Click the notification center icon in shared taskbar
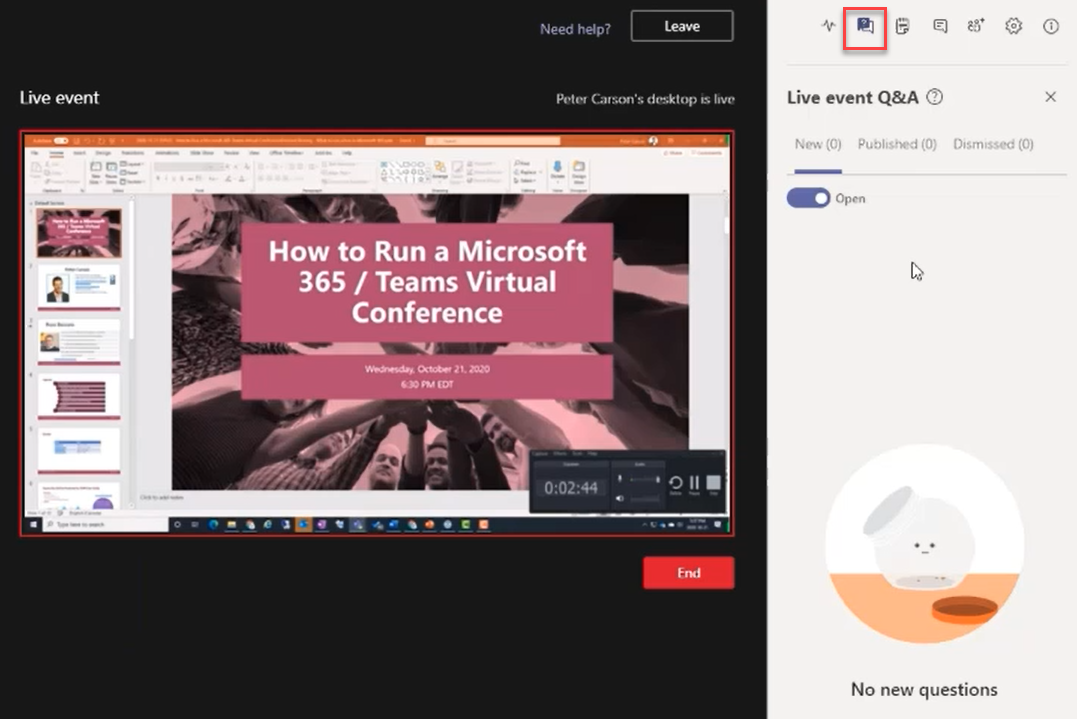 point(718,525)
